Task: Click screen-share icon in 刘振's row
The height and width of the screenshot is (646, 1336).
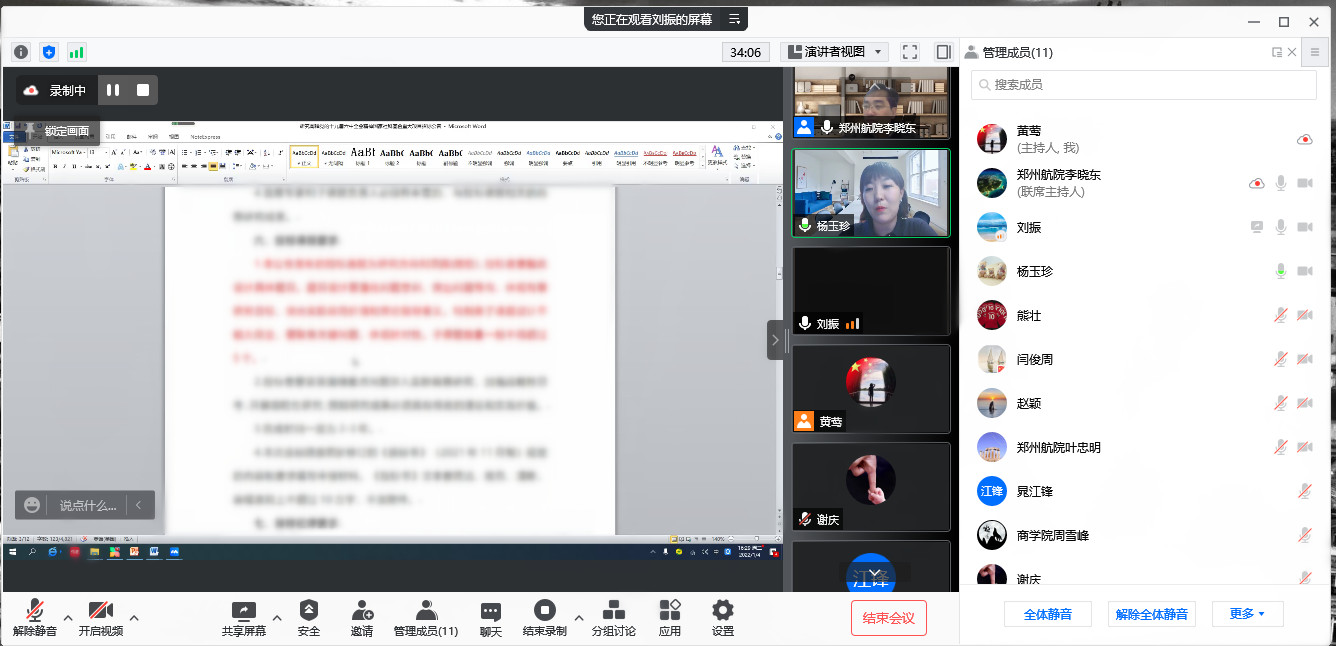Action: 1257,227
